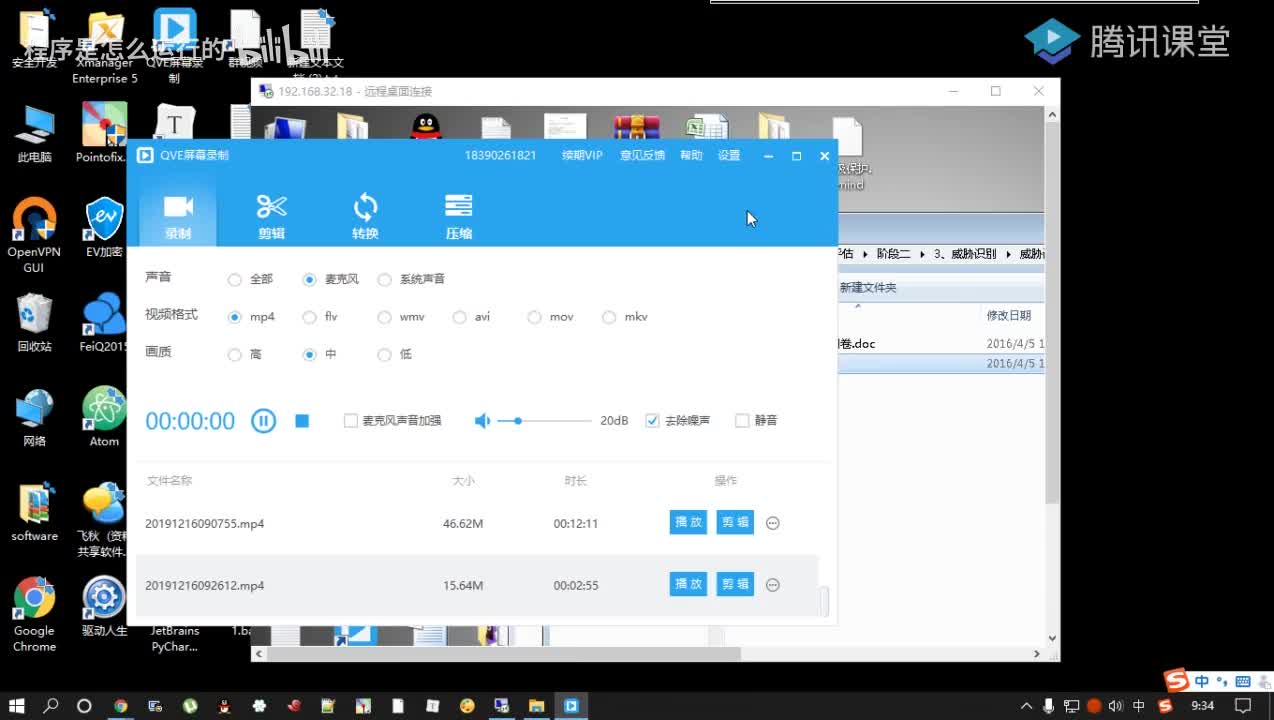Open the 转换 (convert) tab
This screenshot has height=720, width=1274.
click(x=365, y=215)
